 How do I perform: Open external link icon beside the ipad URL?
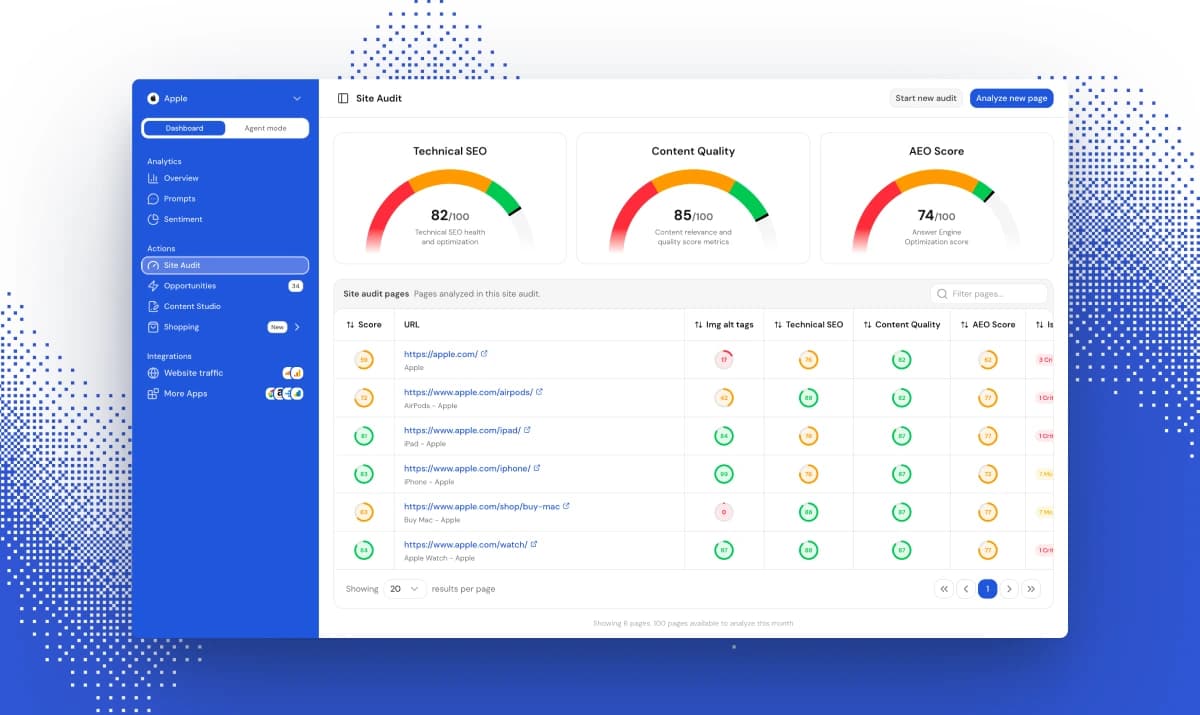527,429
